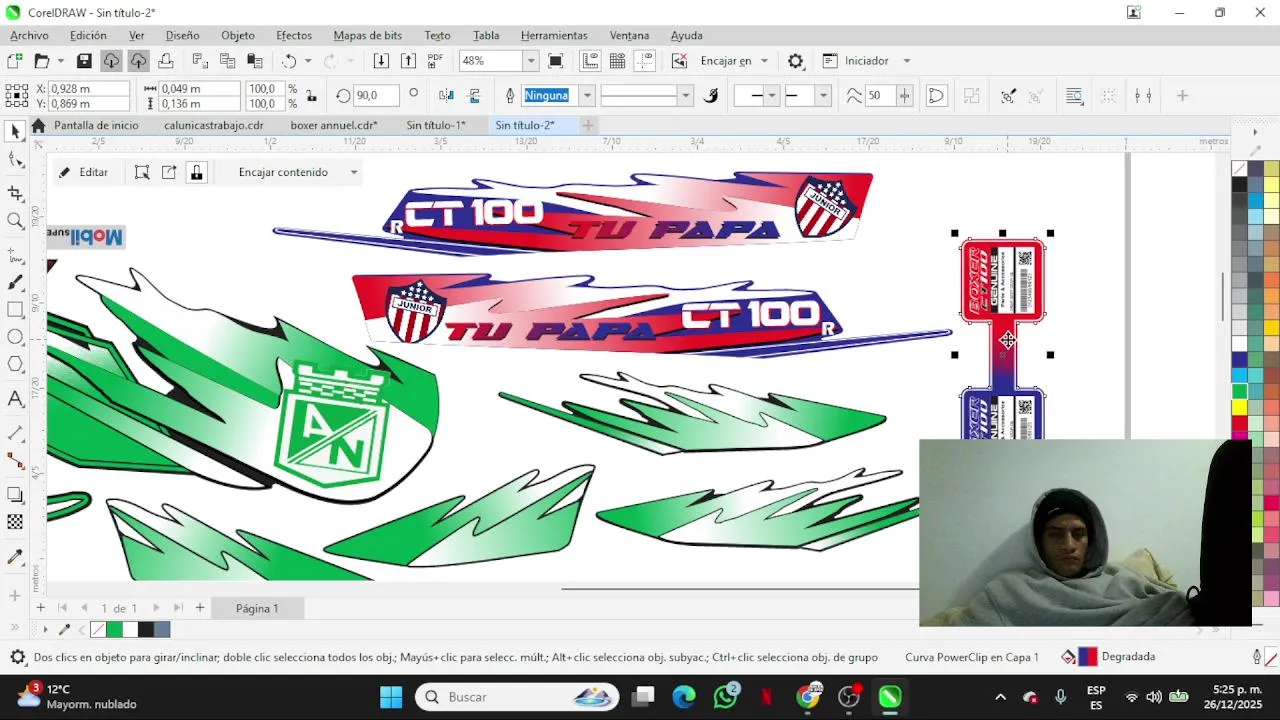The image size is (1280, 720).
Task: Select the Rectangle tool
Action: click(15, 310)
